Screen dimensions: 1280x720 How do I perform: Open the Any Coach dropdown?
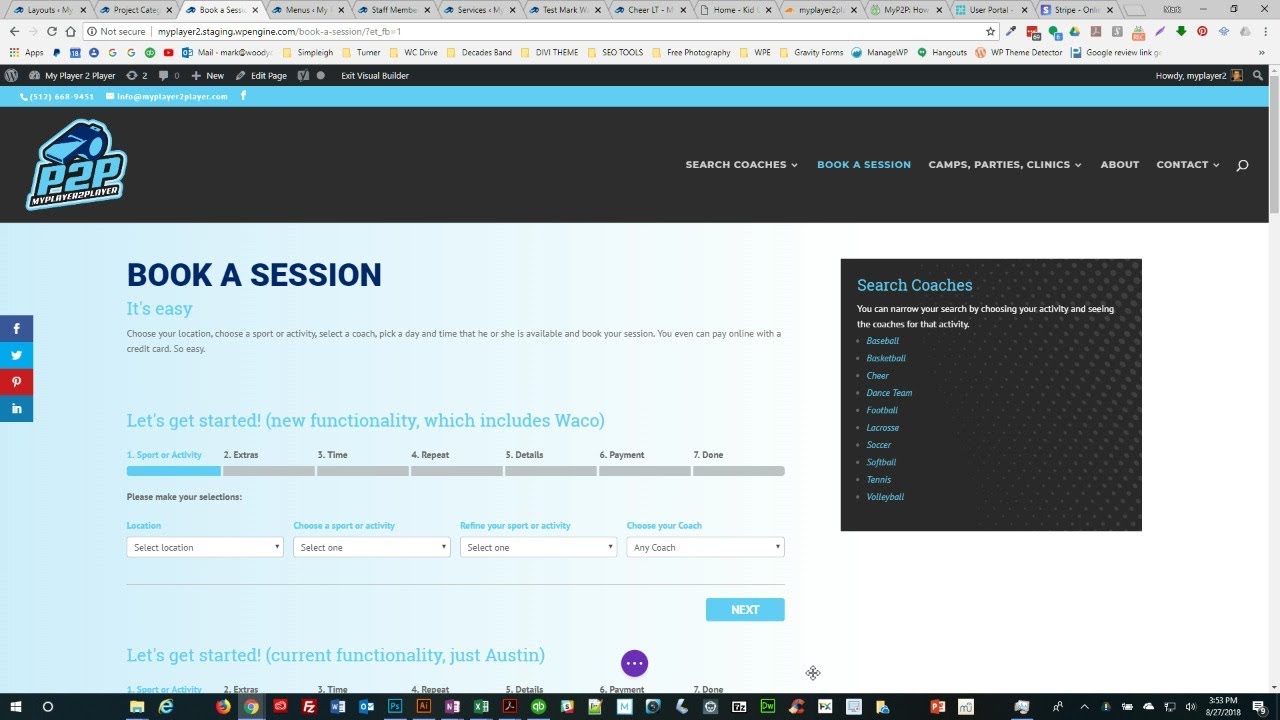[705, 547]
